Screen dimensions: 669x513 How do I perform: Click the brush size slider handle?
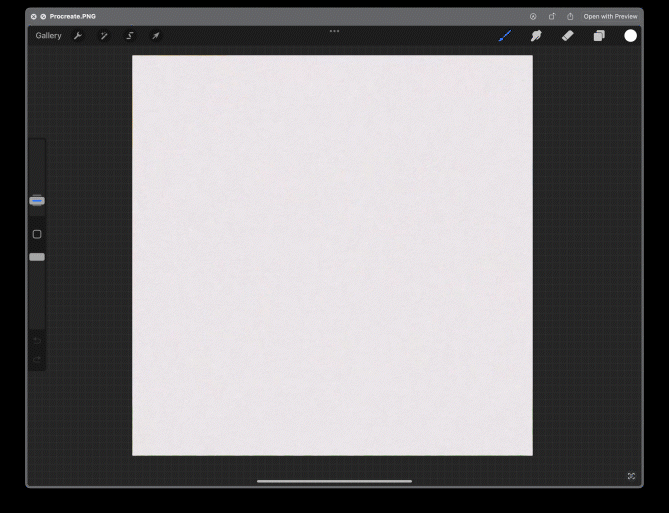click(x=37, y=200)
